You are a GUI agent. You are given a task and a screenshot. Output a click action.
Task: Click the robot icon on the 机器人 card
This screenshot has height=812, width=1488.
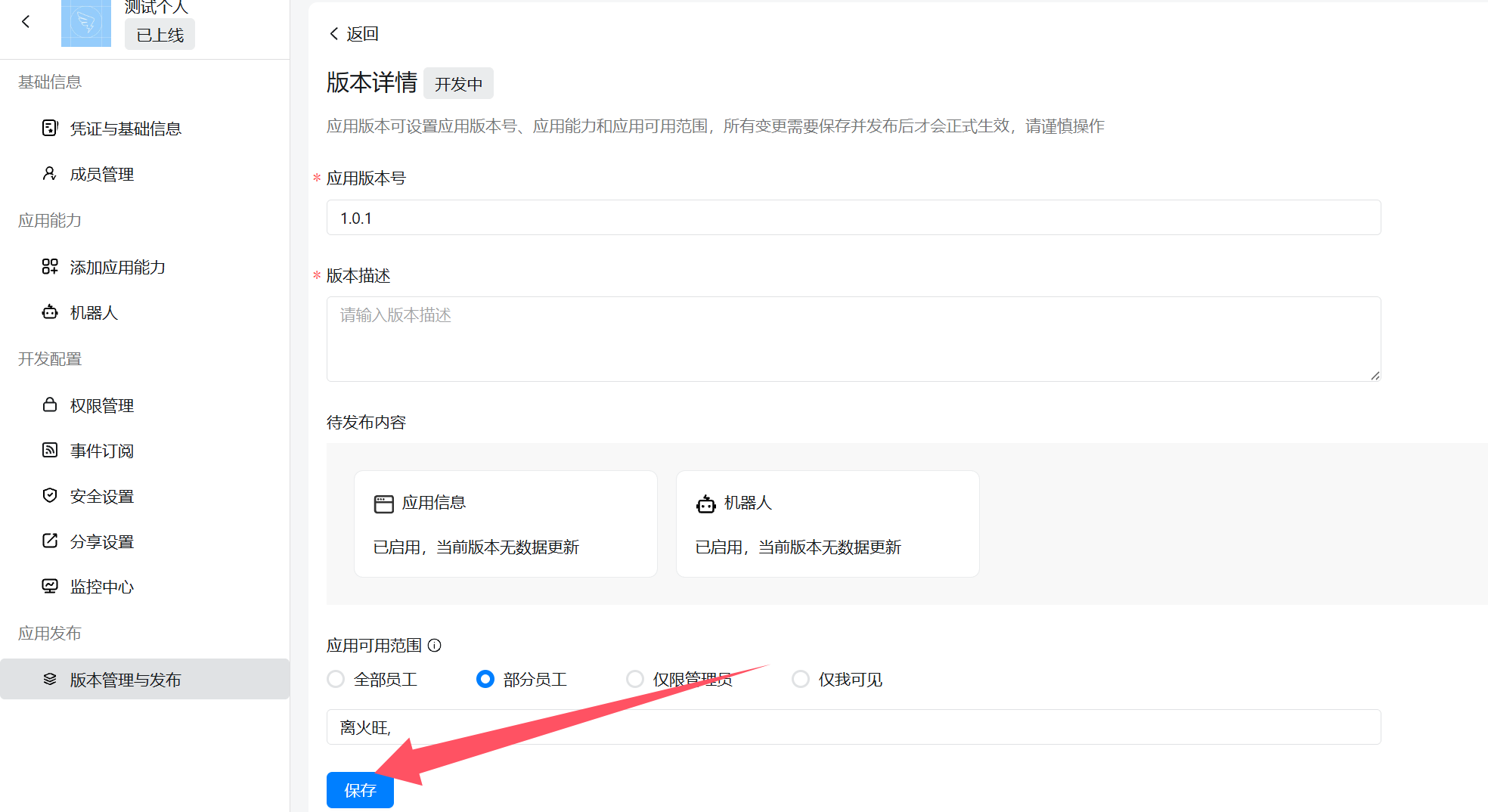(706, 503)
